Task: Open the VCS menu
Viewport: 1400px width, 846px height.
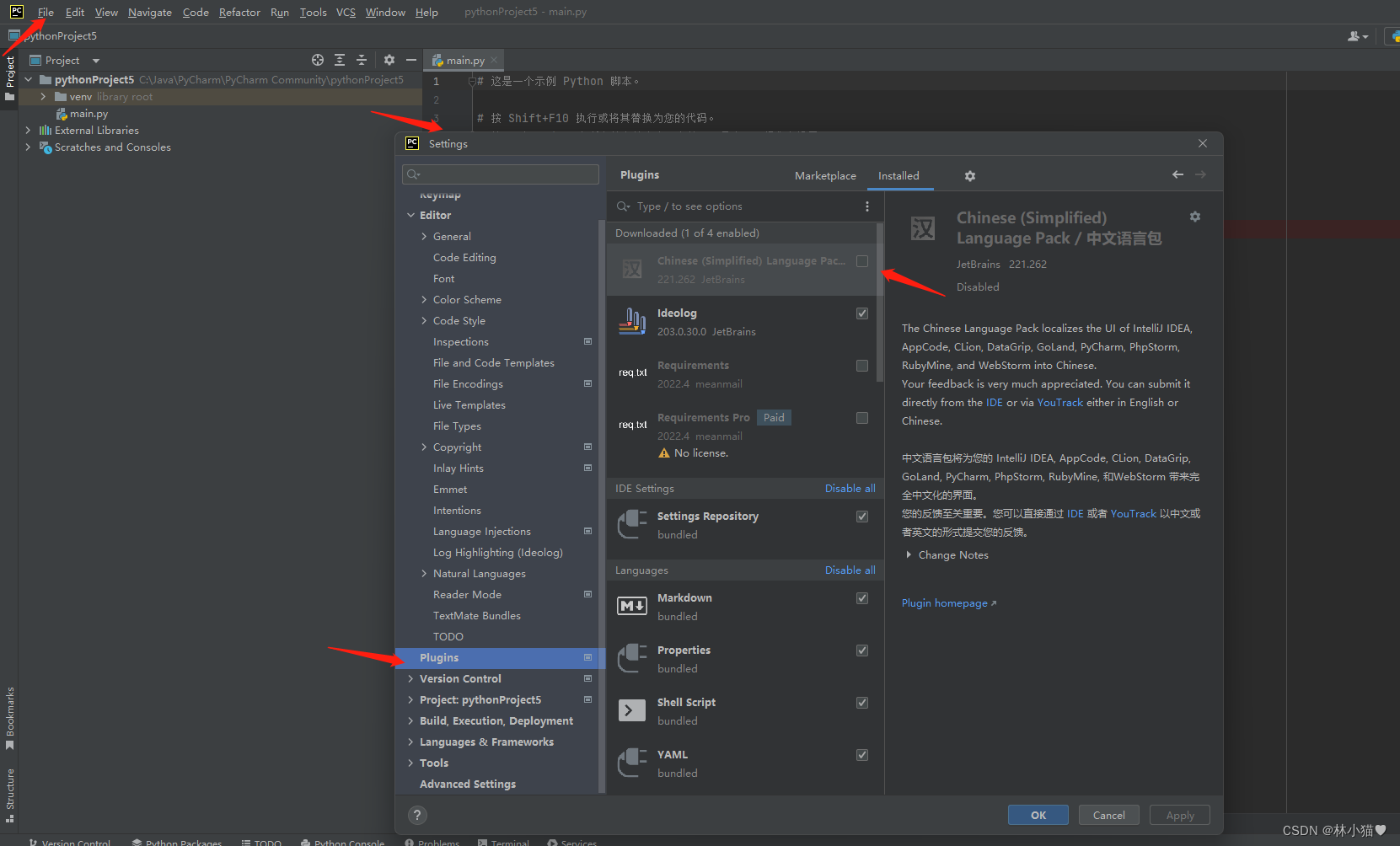Action: pyautogui.click(x=346, y=12)
